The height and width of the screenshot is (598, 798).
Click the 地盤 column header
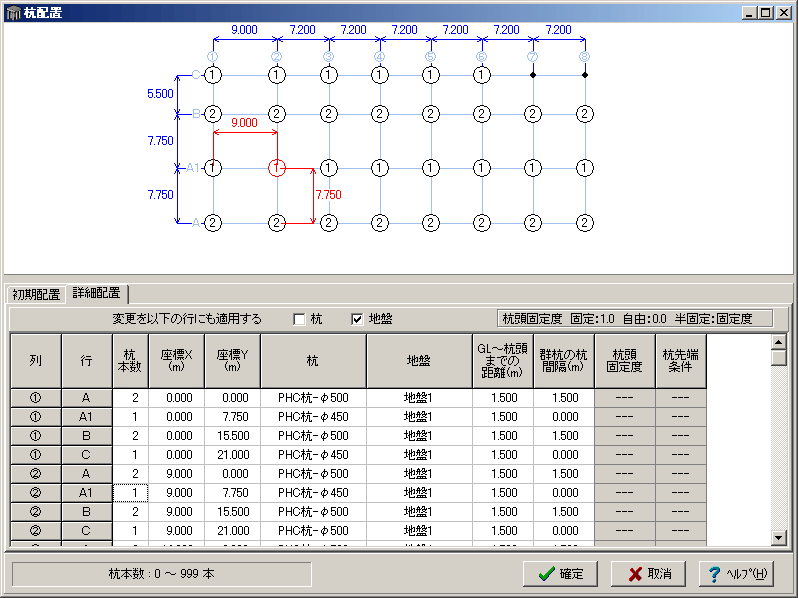pos(419,361)
